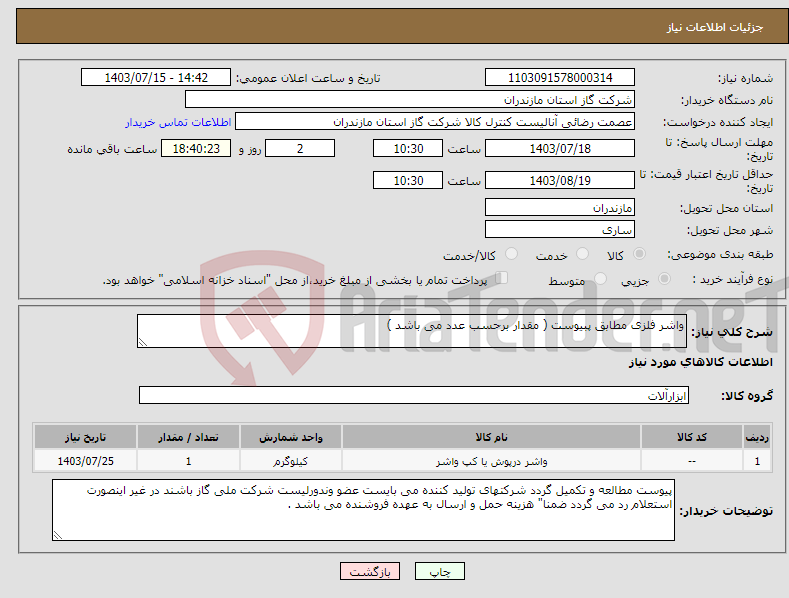Click the تعداد / مقدار column header
789x598 pixels.
click(188, 437)
